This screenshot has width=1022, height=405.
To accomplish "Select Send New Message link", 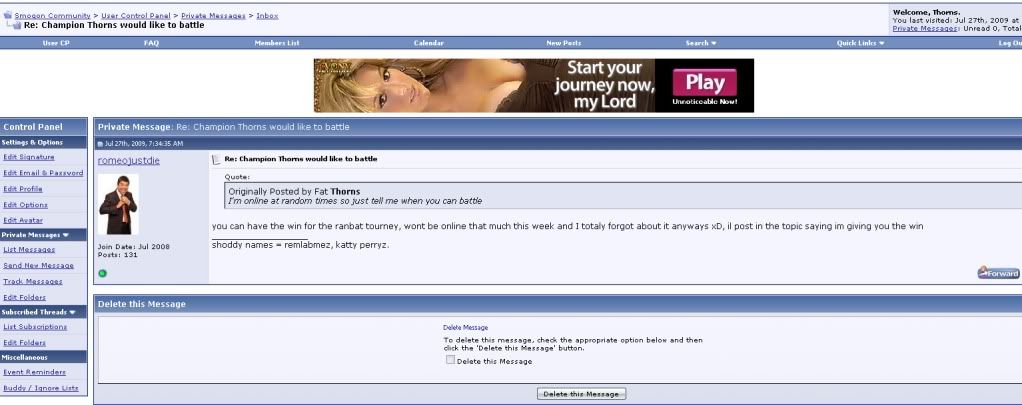I will point(39,265).
